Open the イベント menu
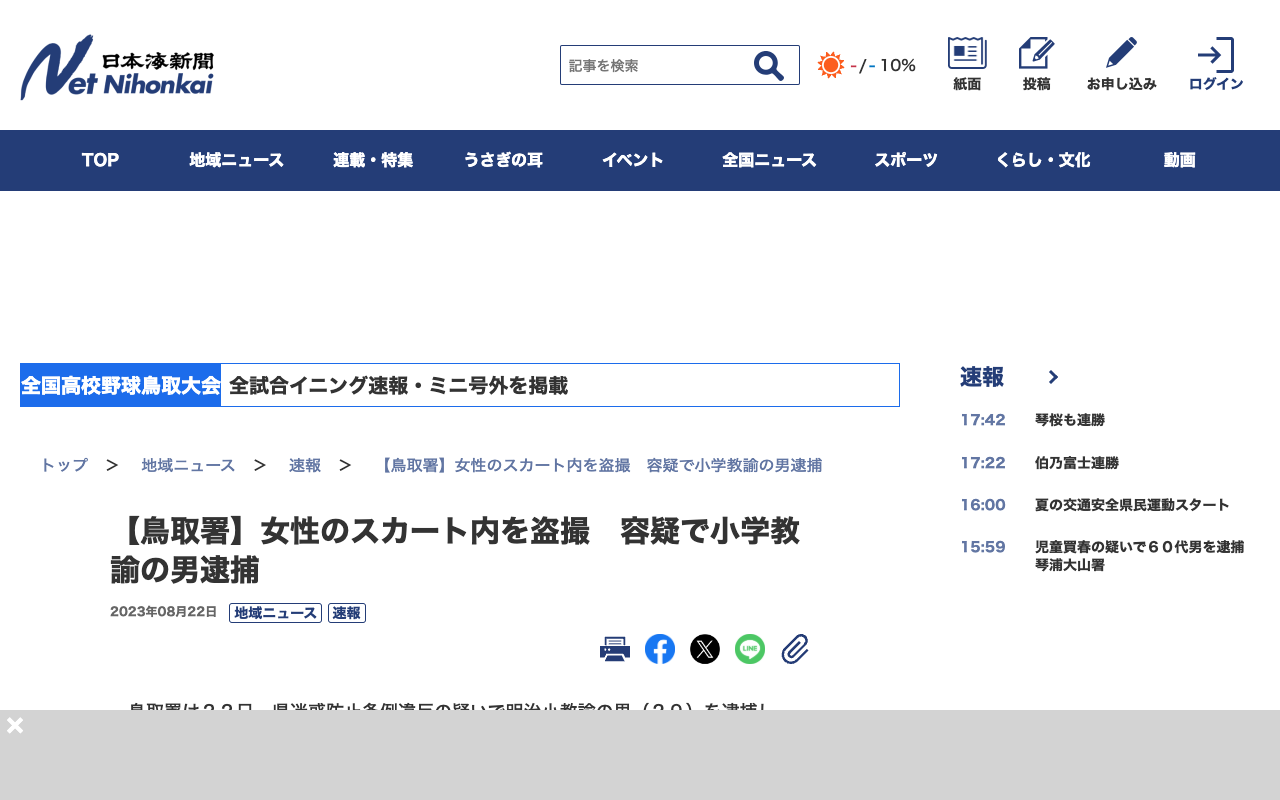Viewport: 1280px width, 800px height. 633,160
